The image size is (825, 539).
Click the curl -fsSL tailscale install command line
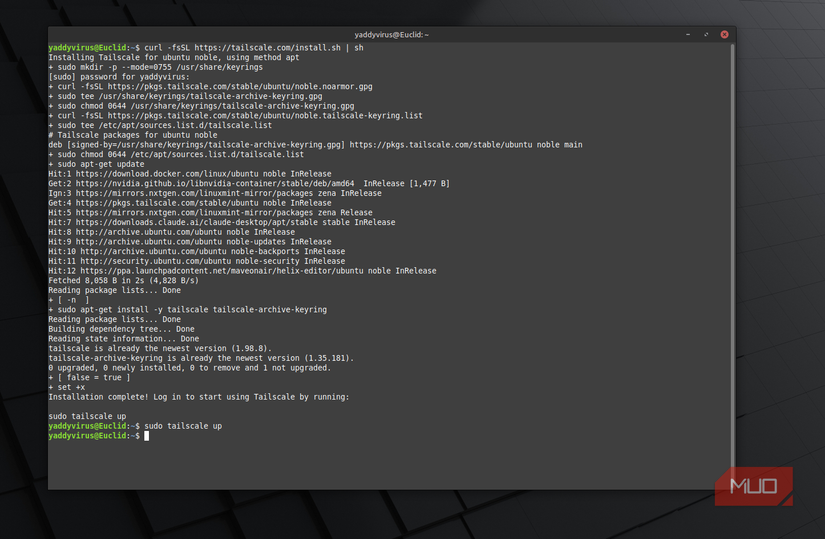(206, 47)
